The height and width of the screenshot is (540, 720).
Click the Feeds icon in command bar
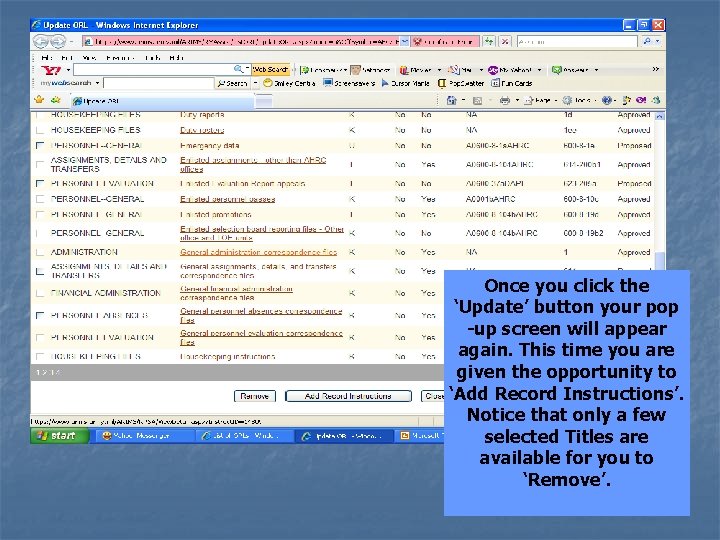(477, 100)
